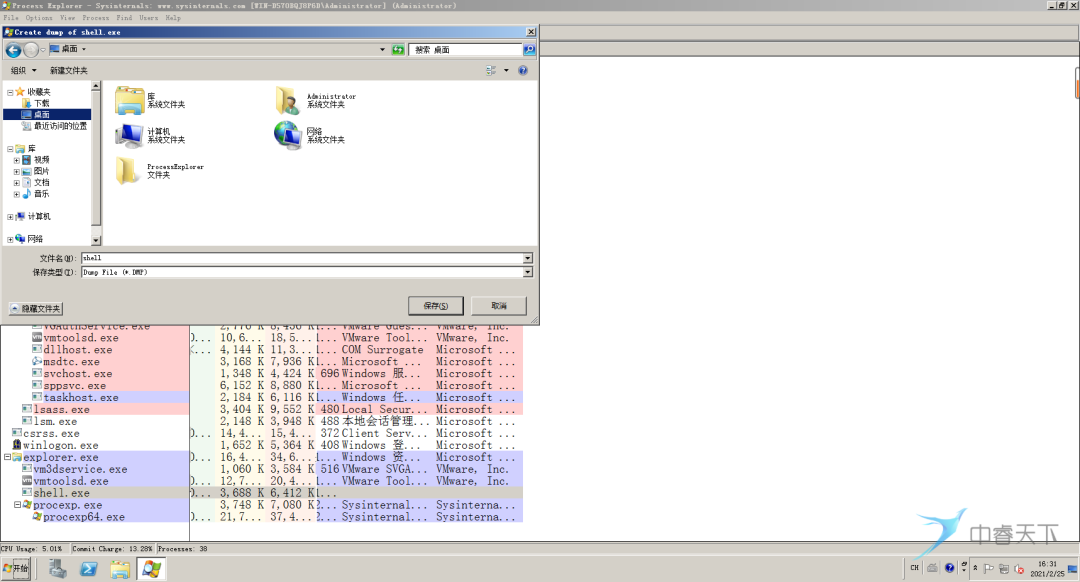Refresh the folder view with the green button
The width and height of the screenshot is (1080, 582).
[x=397, y=50]
